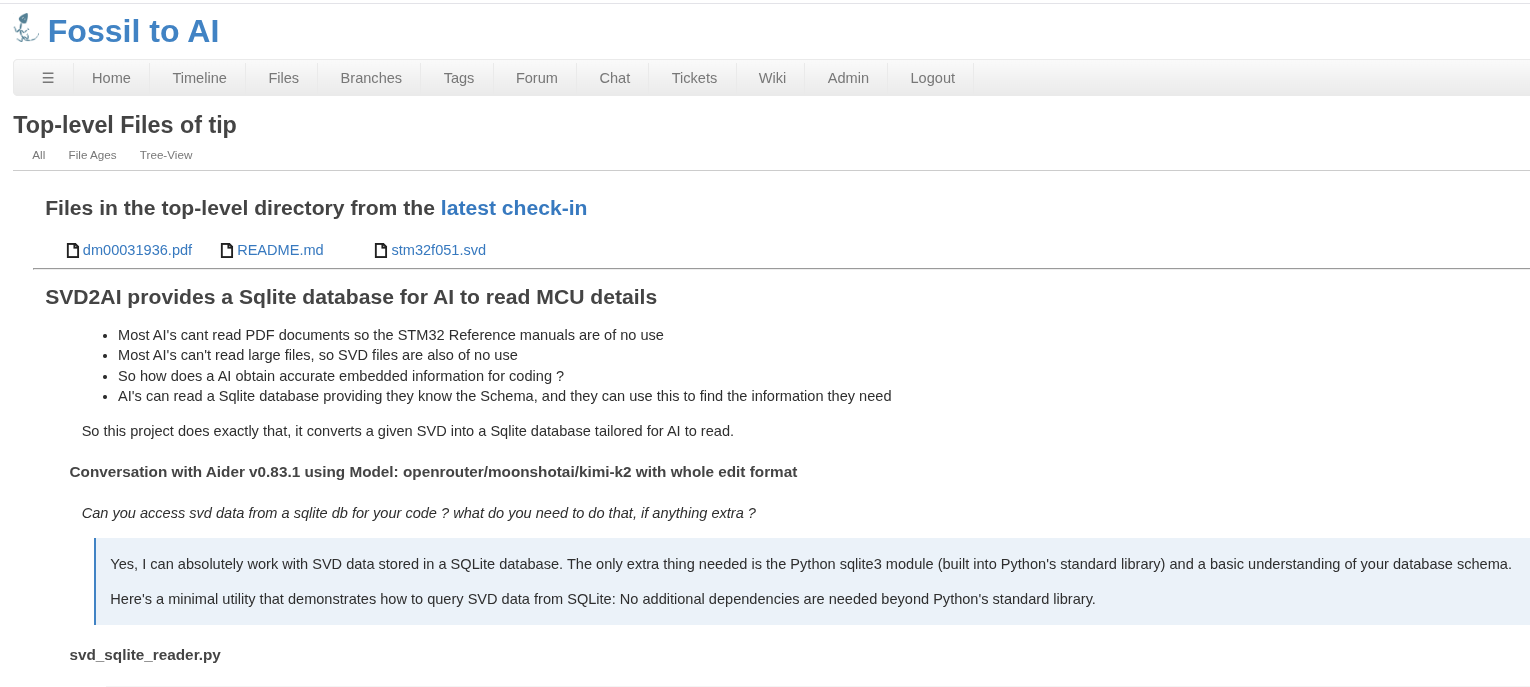Click the 'Fossil to AI' title link
The height and width of the screenshot is (687, 1530).
[133, 32]
